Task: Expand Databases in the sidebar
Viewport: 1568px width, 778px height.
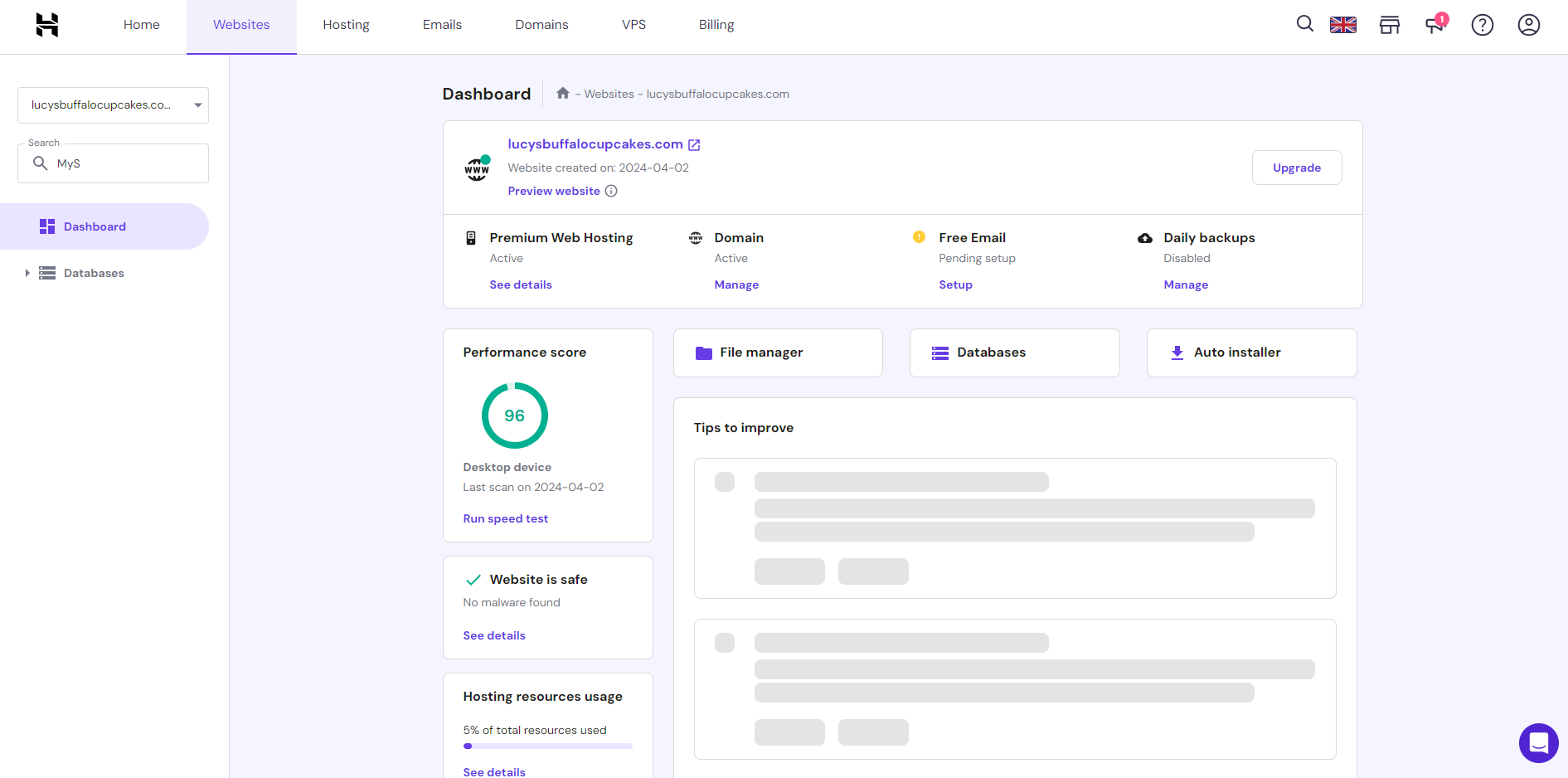Action: coord(27,273)
